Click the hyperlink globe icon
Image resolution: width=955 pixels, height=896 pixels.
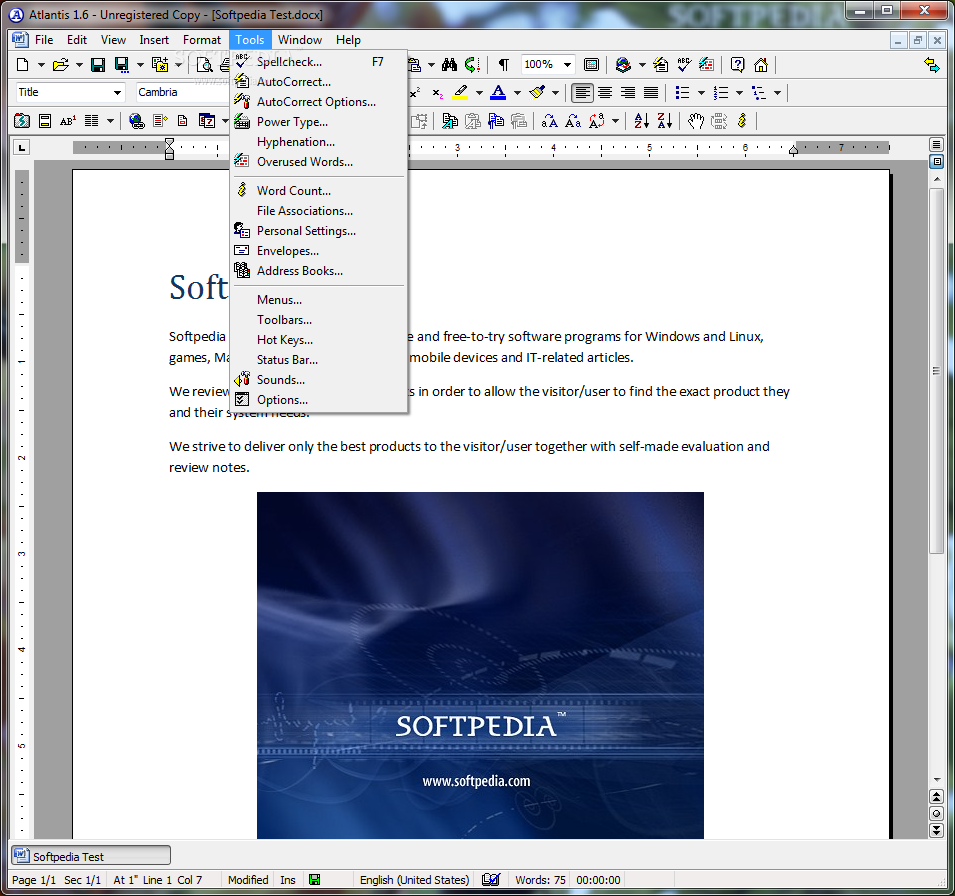pyautogui.click(x=136, y=121)
